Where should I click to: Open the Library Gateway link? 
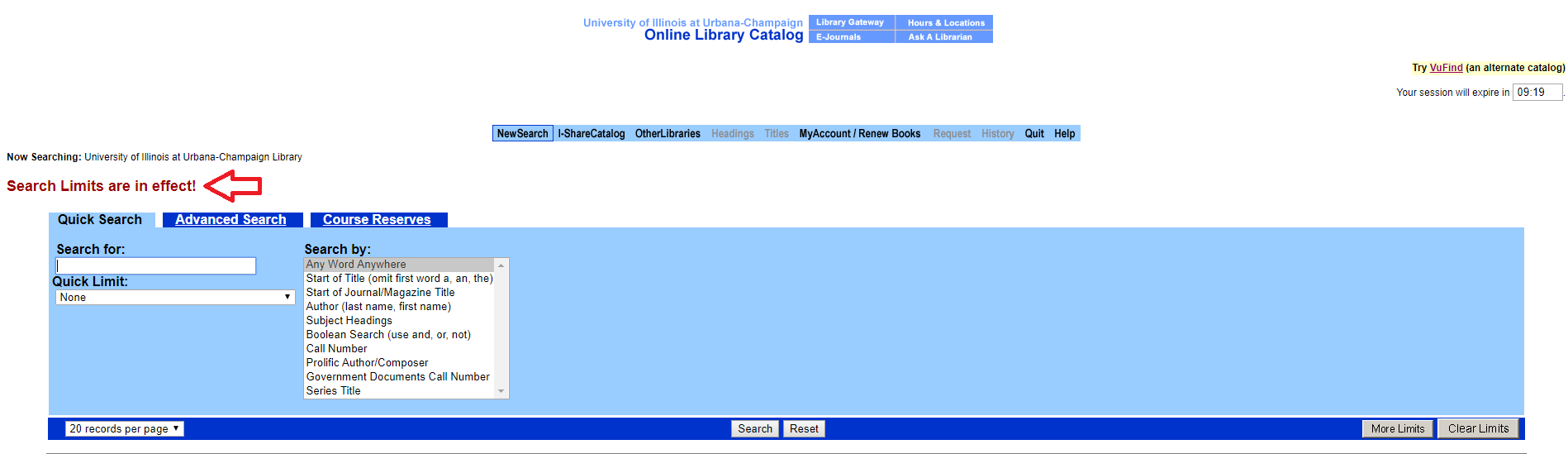coord(850,22)
